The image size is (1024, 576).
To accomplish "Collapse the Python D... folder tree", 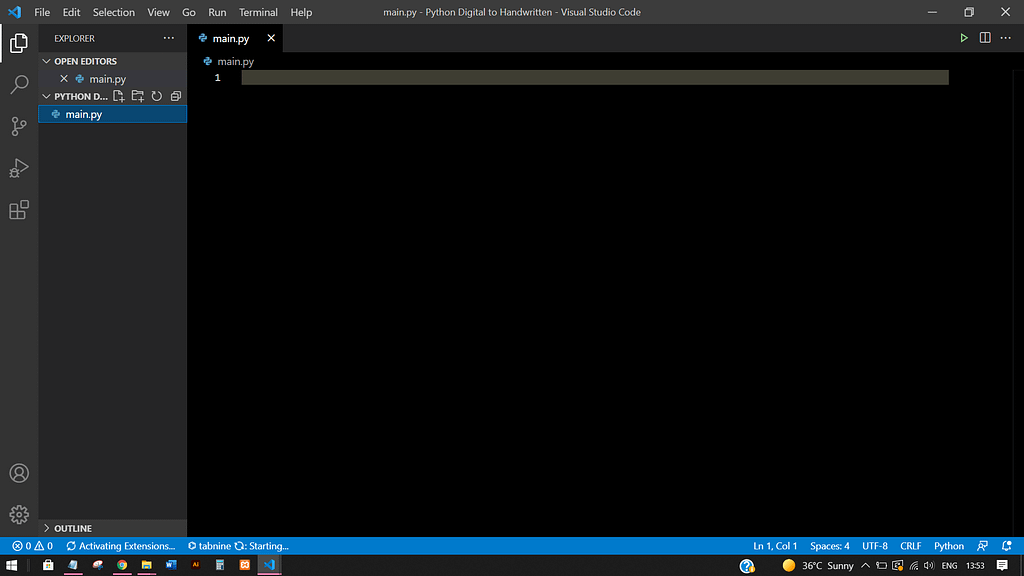I will (x=46, y=96).
